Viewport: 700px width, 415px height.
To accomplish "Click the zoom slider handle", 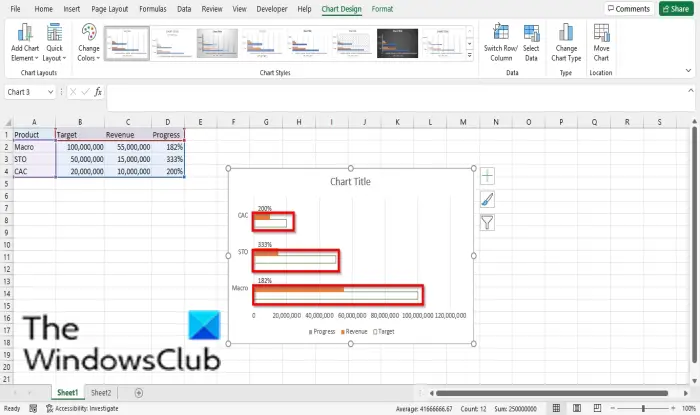I will (x=643, y=408).
